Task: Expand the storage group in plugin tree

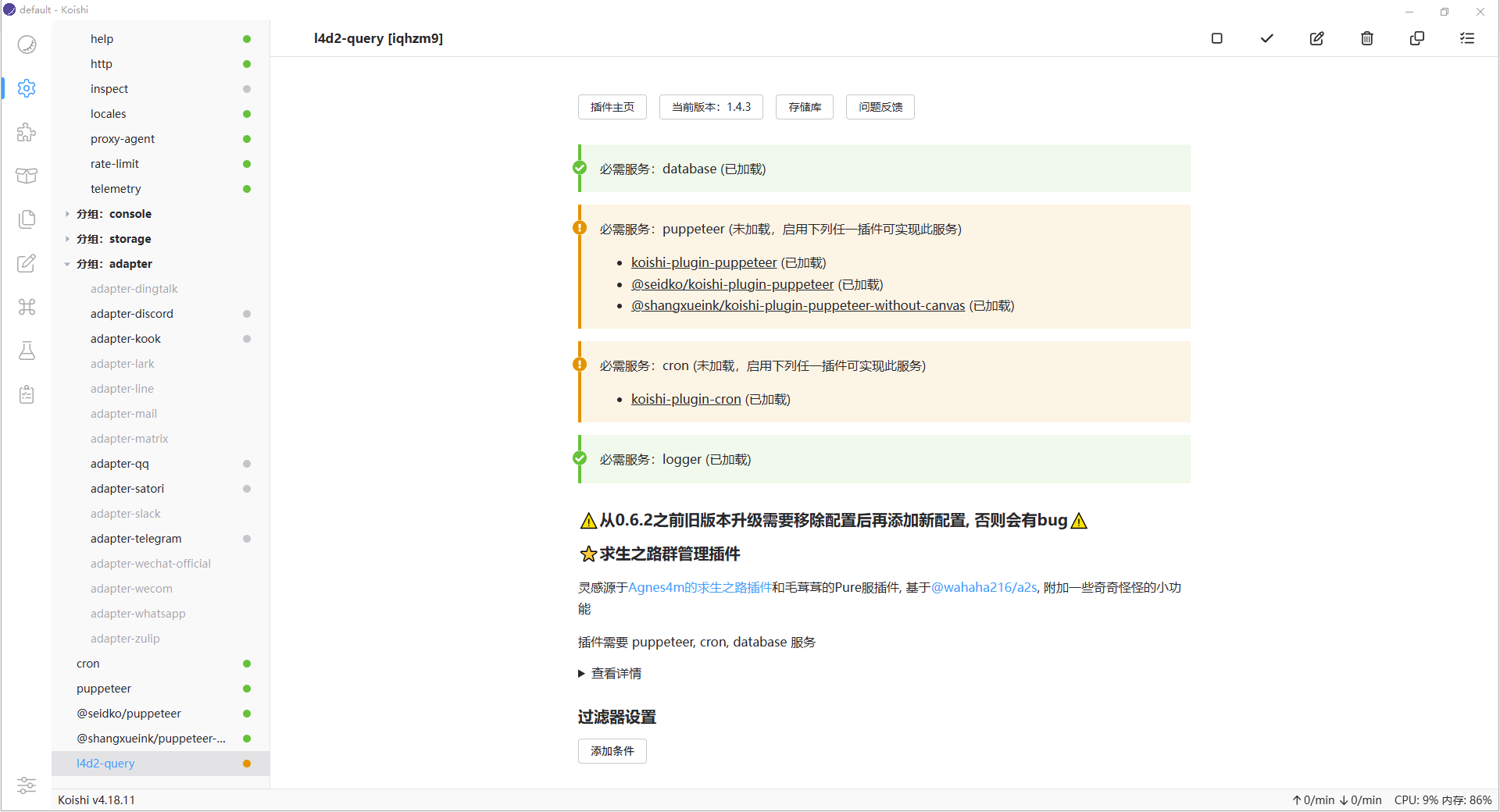Action: pyautogui.click(x=67, y=239)
